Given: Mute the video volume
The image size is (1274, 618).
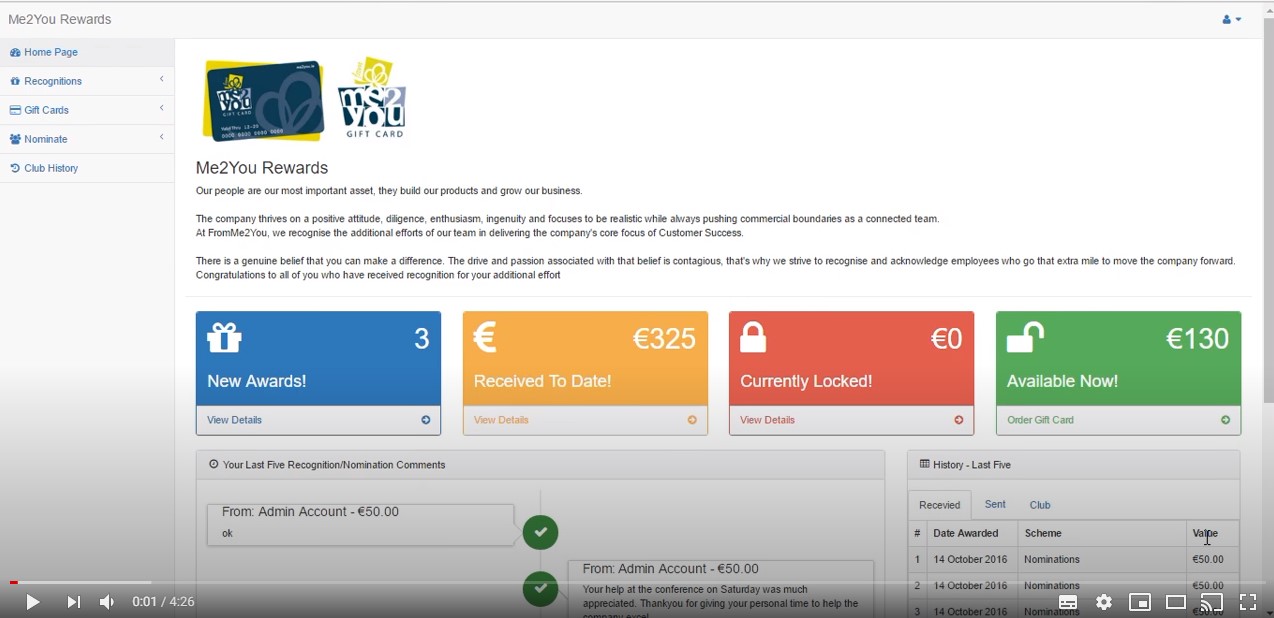Looking at the screenshot, I should [107, 602].
